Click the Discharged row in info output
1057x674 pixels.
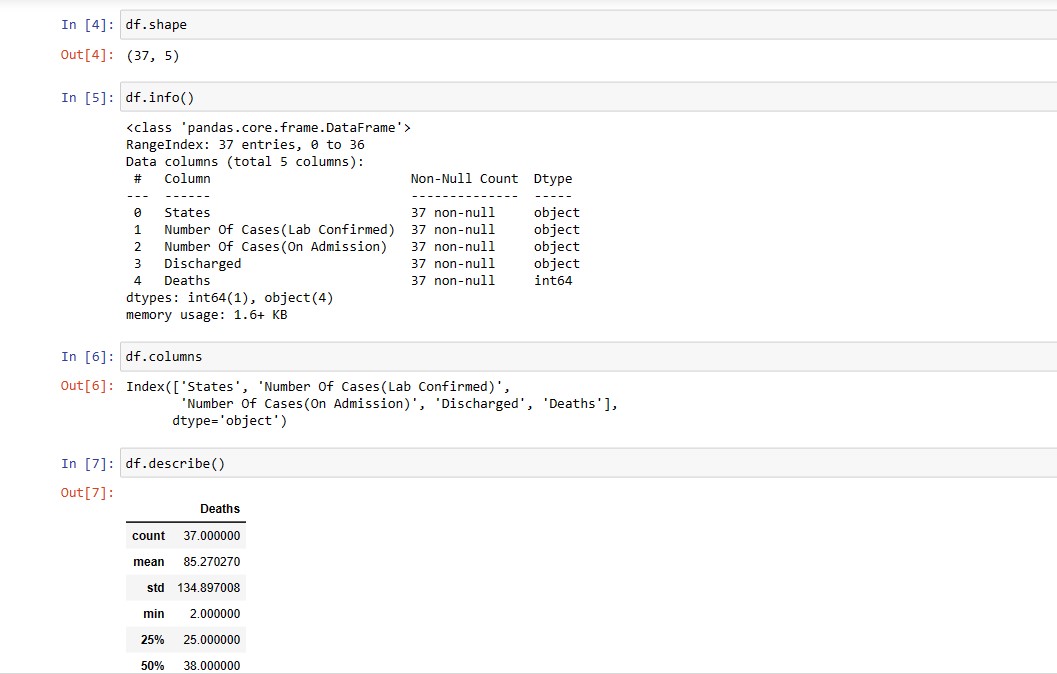(x=356, y=264)
